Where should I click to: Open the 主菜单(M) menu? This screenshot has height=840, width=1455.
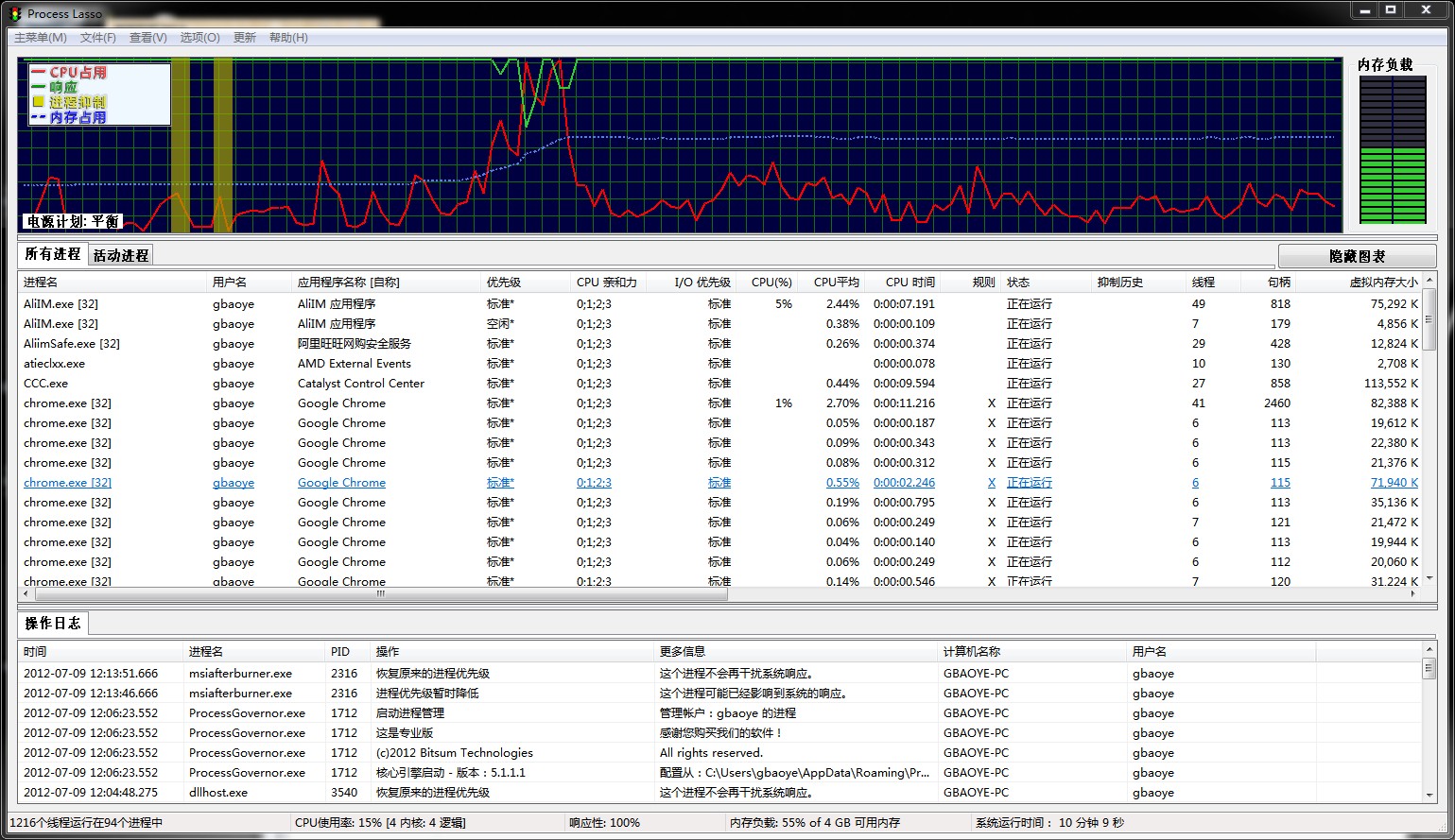coord(40,38)
